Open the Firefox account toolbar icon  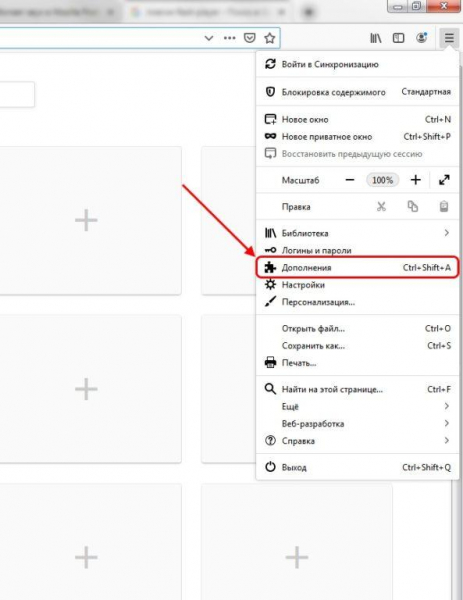click(x=421, y=38)
